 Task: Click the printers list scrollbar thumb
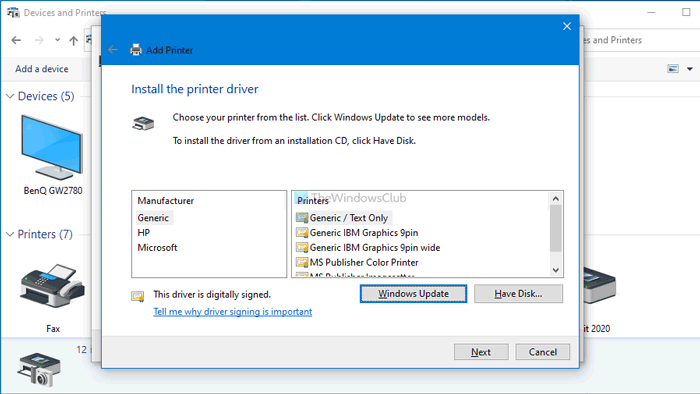click(555, 229)
